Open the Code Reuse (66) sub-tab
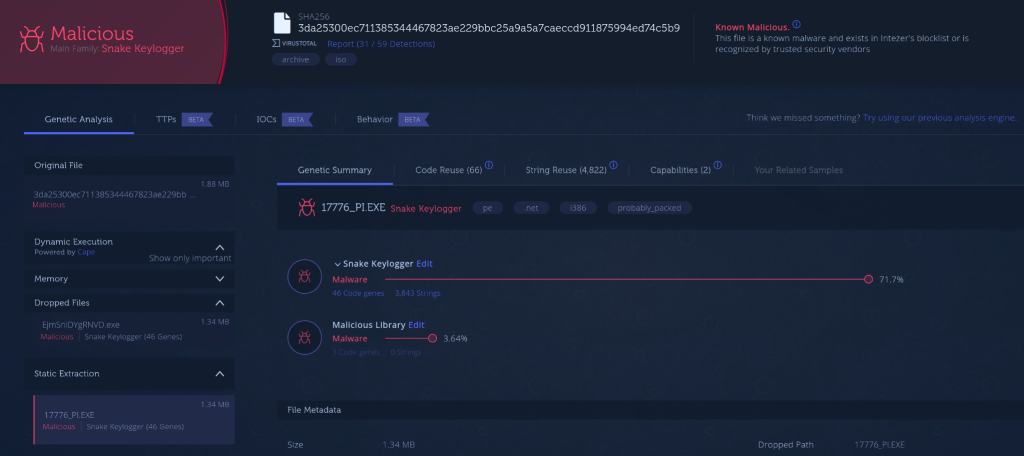The height and width of the screenshot is (456, 1024). (449, 170)
